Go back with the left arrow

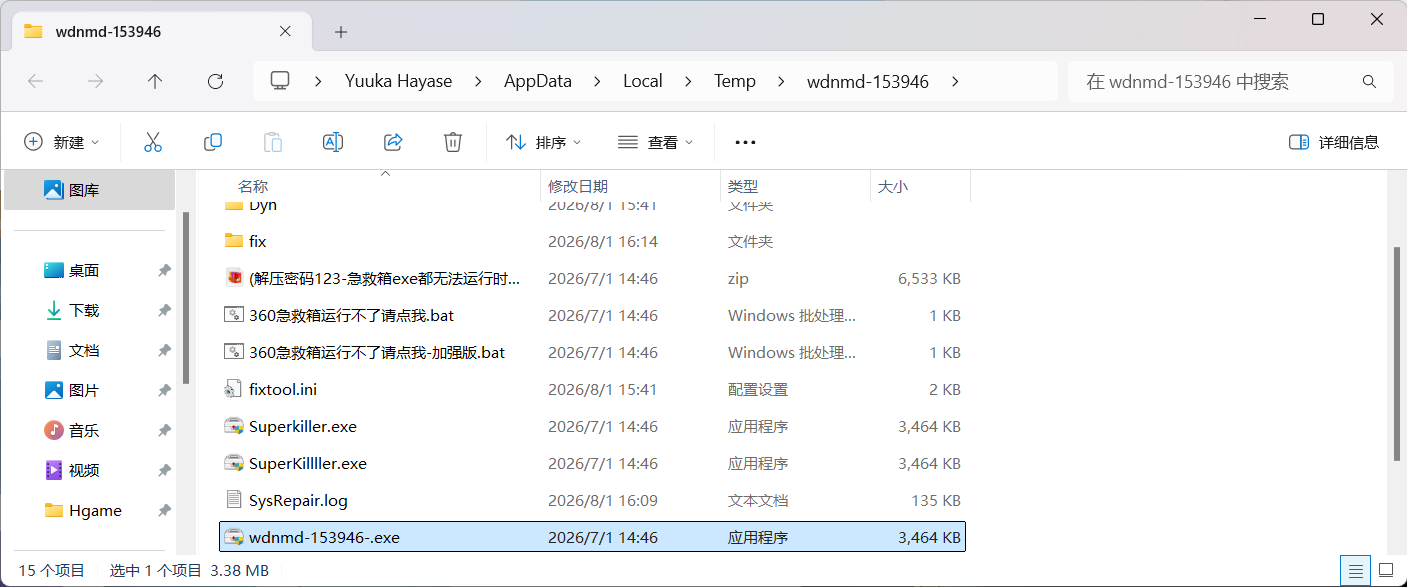click(36, 81)
